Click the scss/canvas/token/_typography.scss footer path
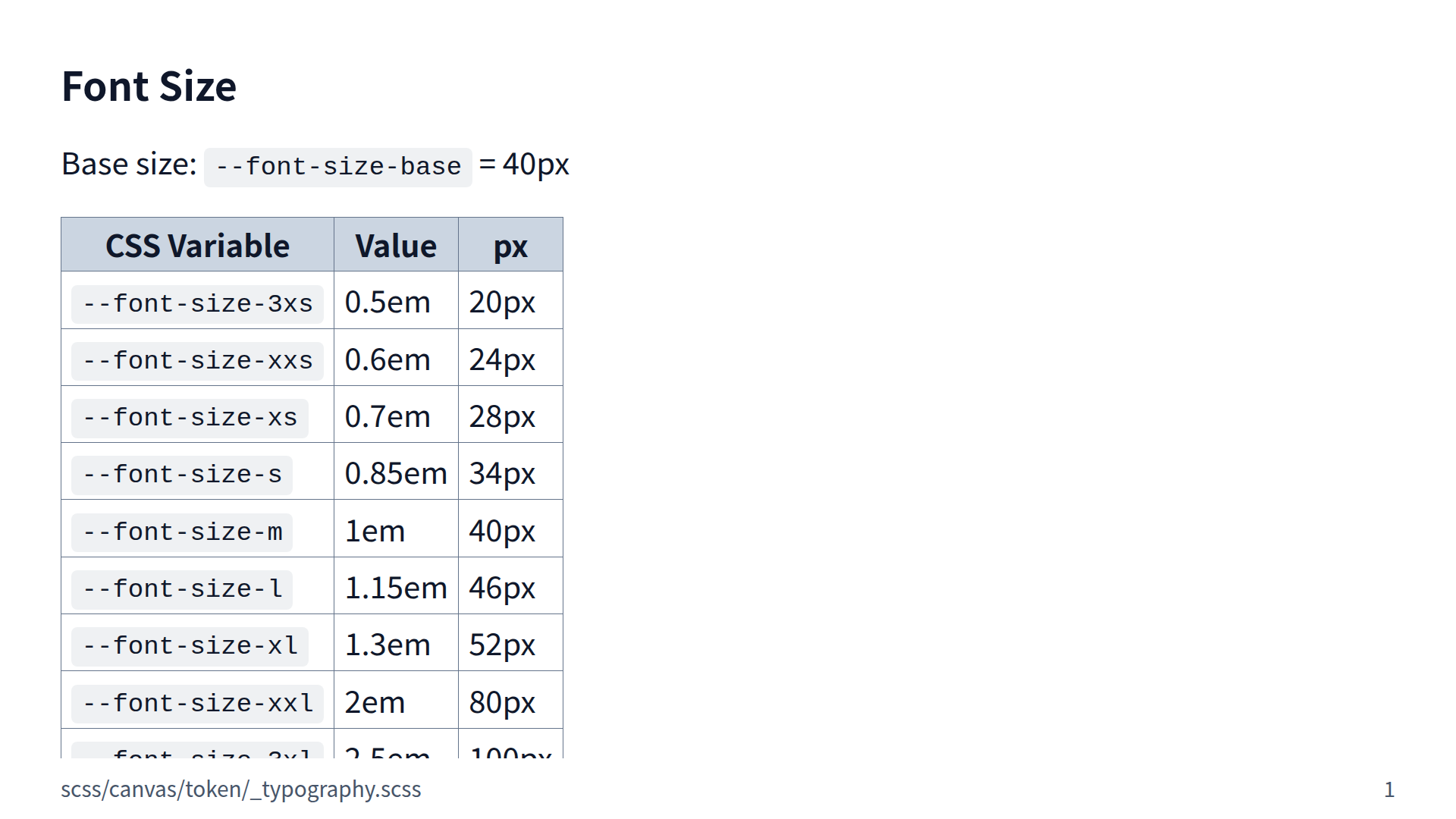The width and height of the screenshot is (1456, 819). click(x=241, y=789)
